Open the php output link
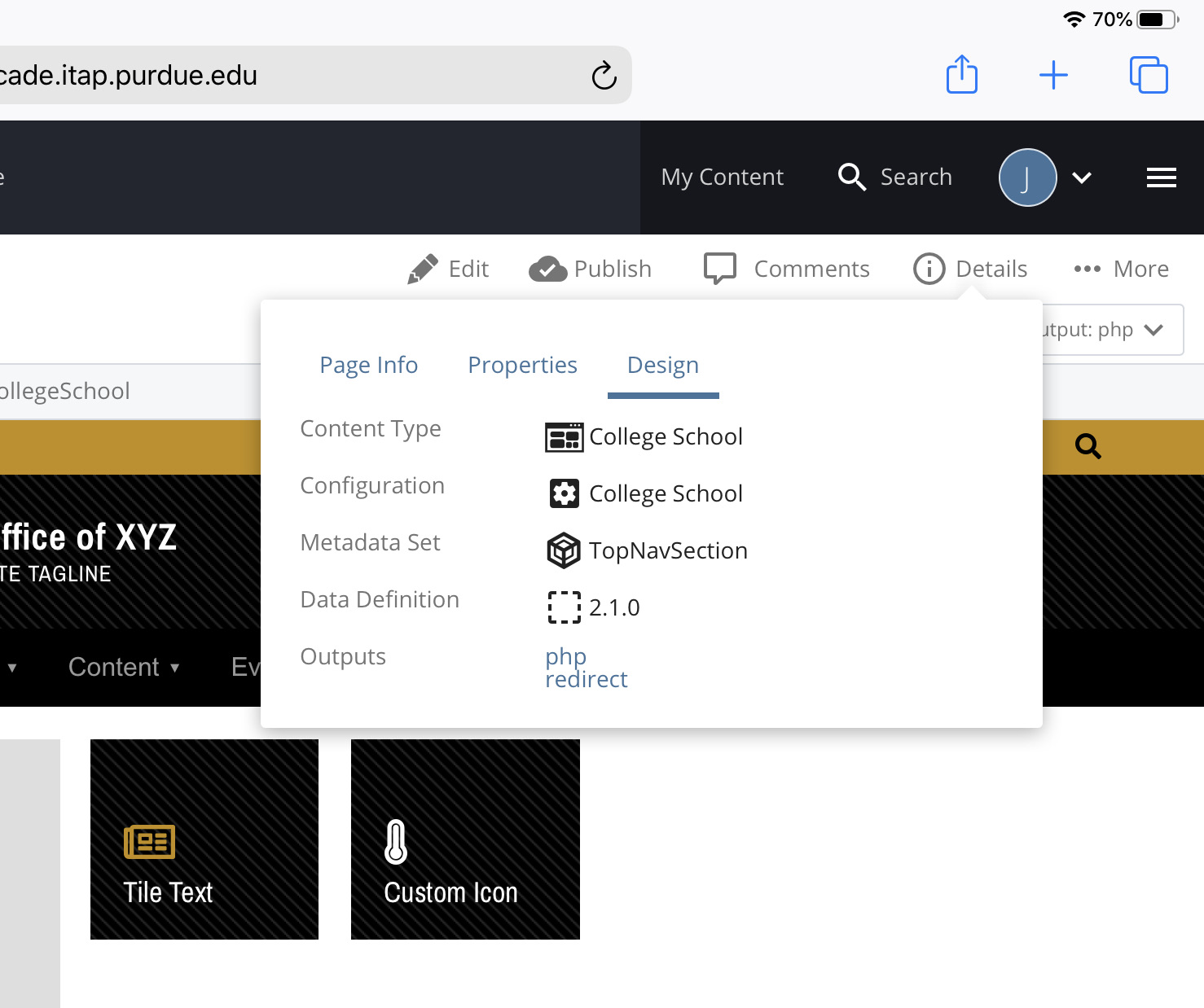This screenshot has height=1008, width=1204. click(x=566, y=656)
